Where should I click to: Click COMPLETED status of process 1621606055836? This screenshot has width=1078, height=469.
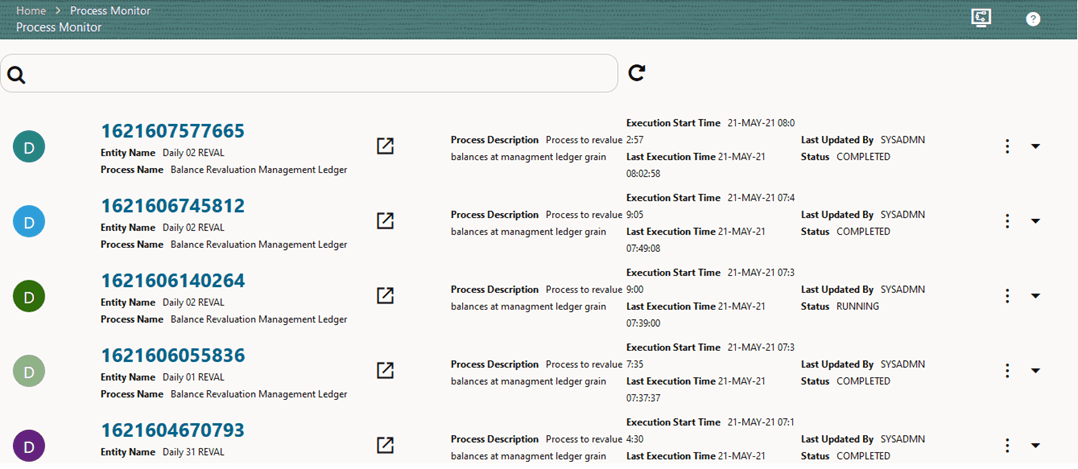tap(863, 382)
